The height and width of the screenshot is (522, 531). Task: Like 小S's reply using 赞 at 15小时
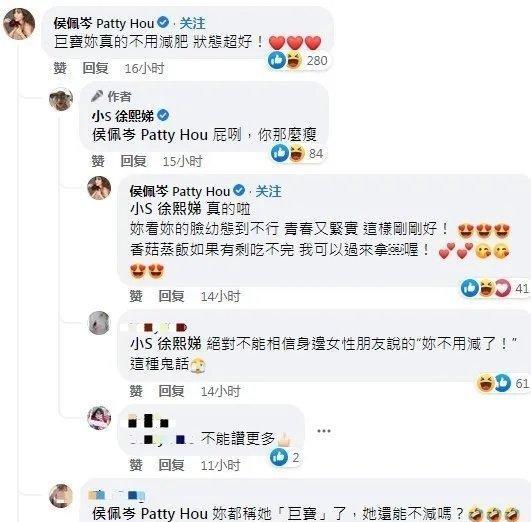(x=98, y=161)
